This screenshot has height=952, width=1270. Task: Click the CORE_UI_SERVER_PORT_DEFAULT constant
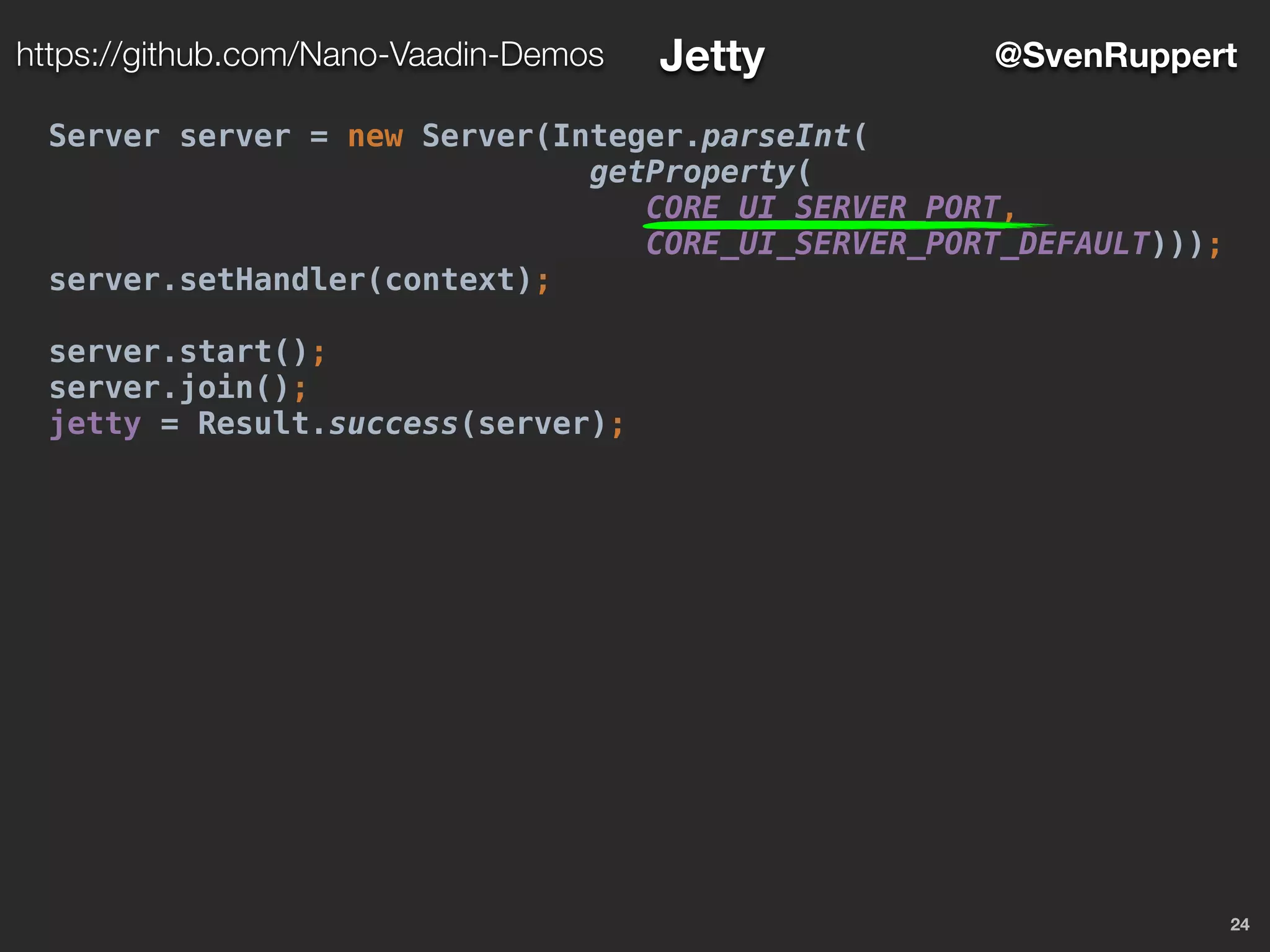click(897, 244)
